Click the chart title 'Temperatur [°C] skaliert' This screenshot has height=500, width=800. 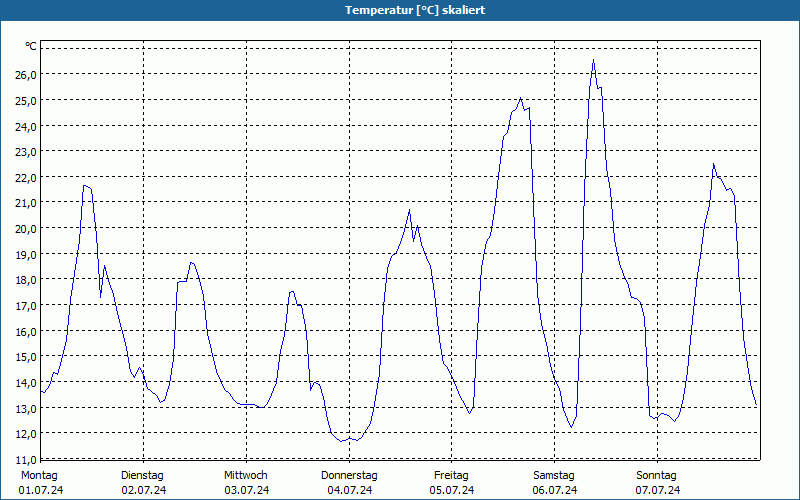pyautogui.click(x=415, y=10)
